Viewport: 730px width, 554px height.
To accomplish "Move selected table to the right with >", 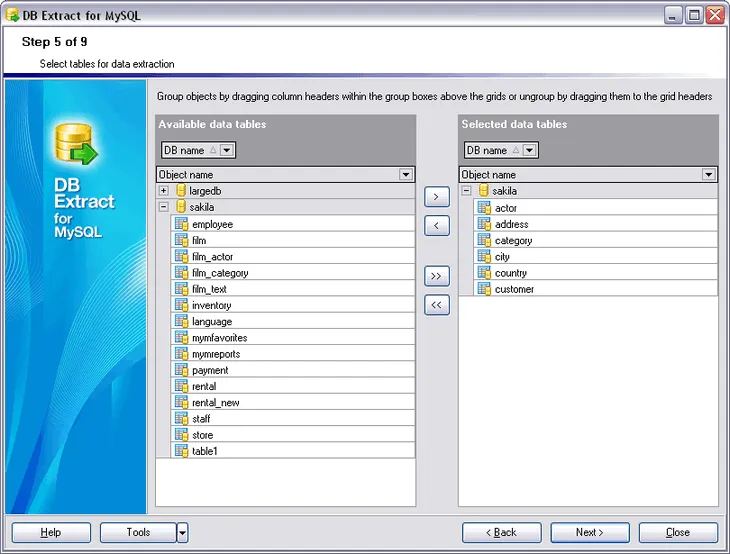I will coord(437,196).
